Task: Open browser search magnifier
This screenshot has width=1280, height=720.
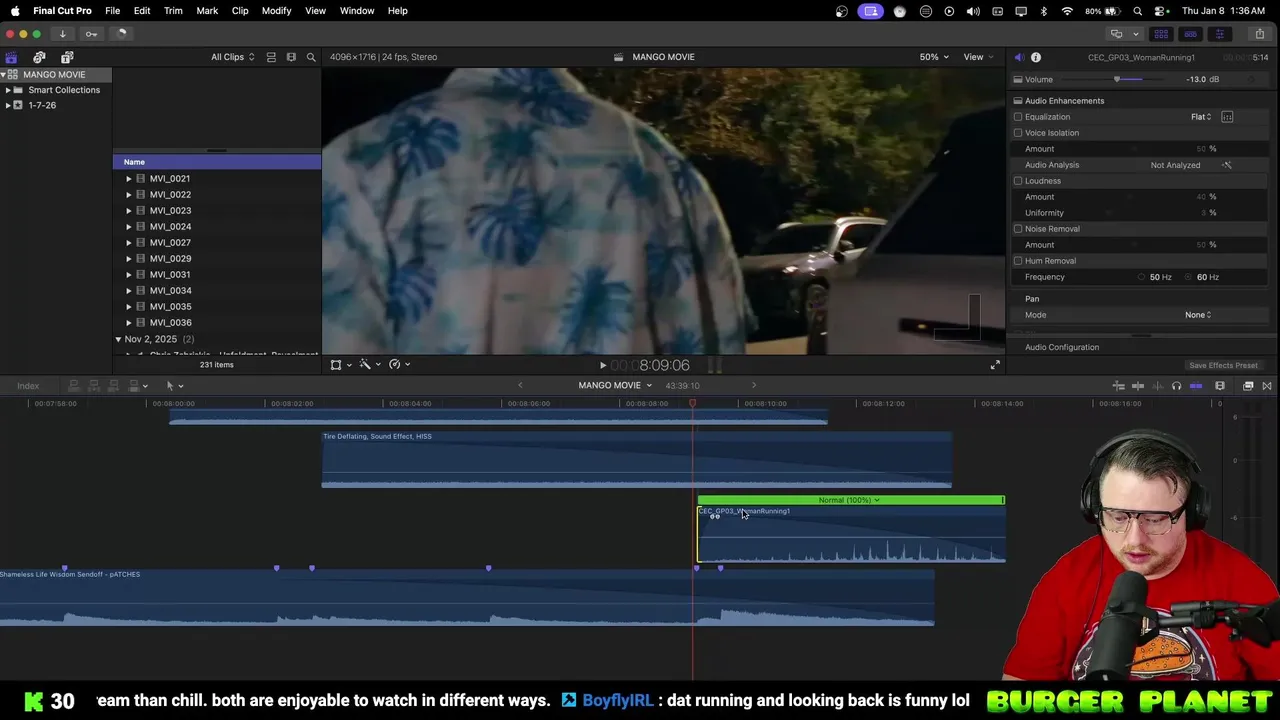Action: [311, 57]
